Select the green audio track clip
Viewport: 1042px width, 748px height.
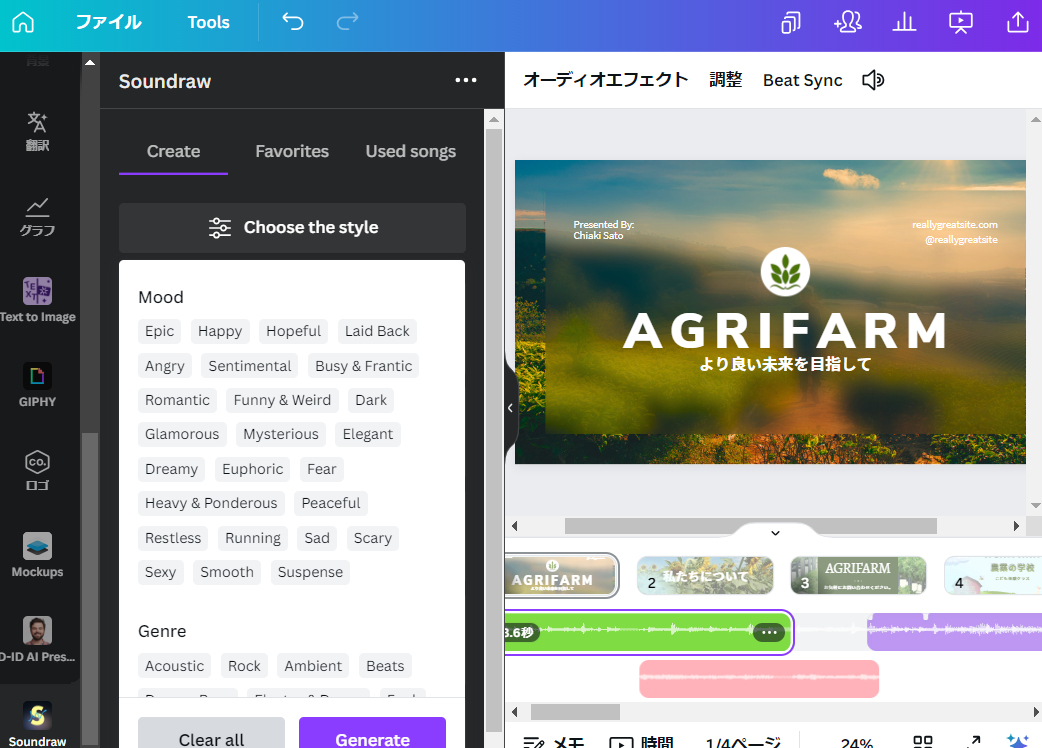[648, 632]
